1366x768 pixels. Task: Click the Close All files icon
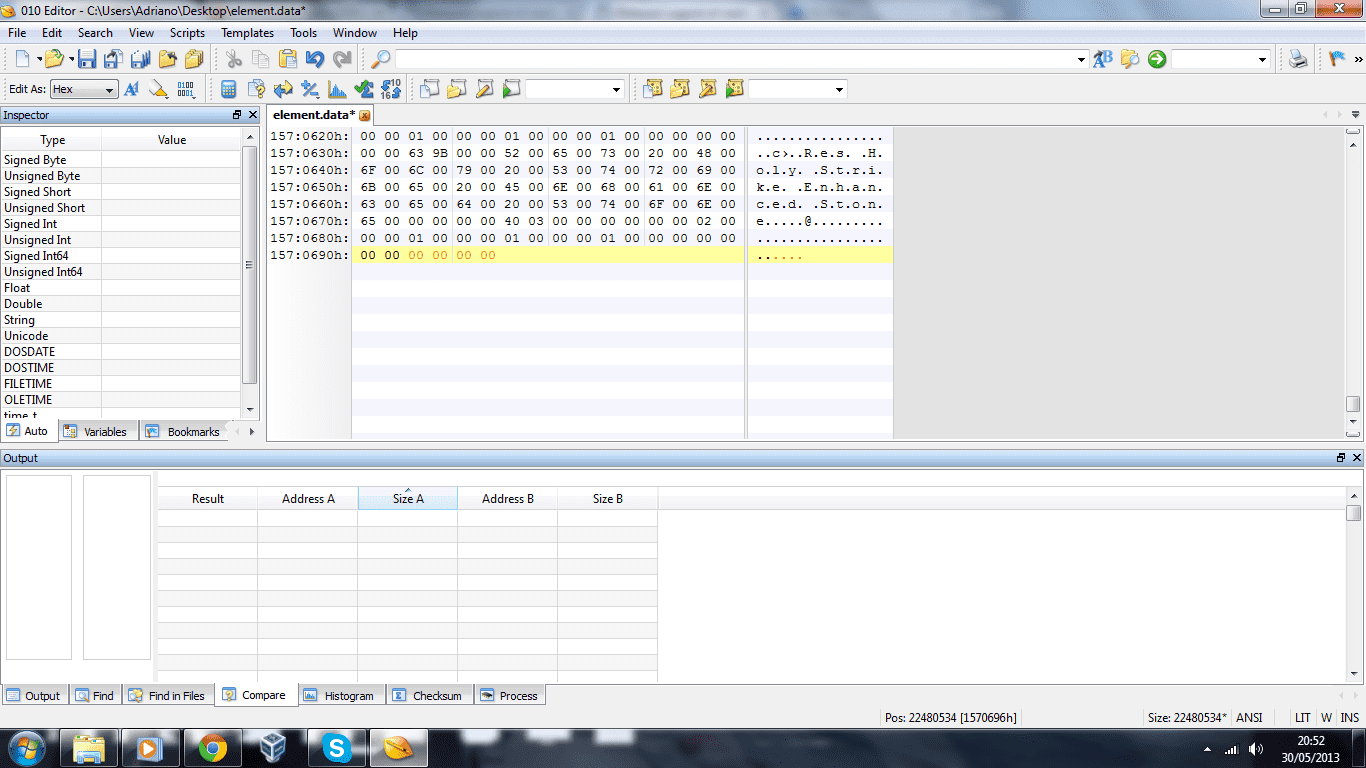pyautogui.click(x=194, y=59)
